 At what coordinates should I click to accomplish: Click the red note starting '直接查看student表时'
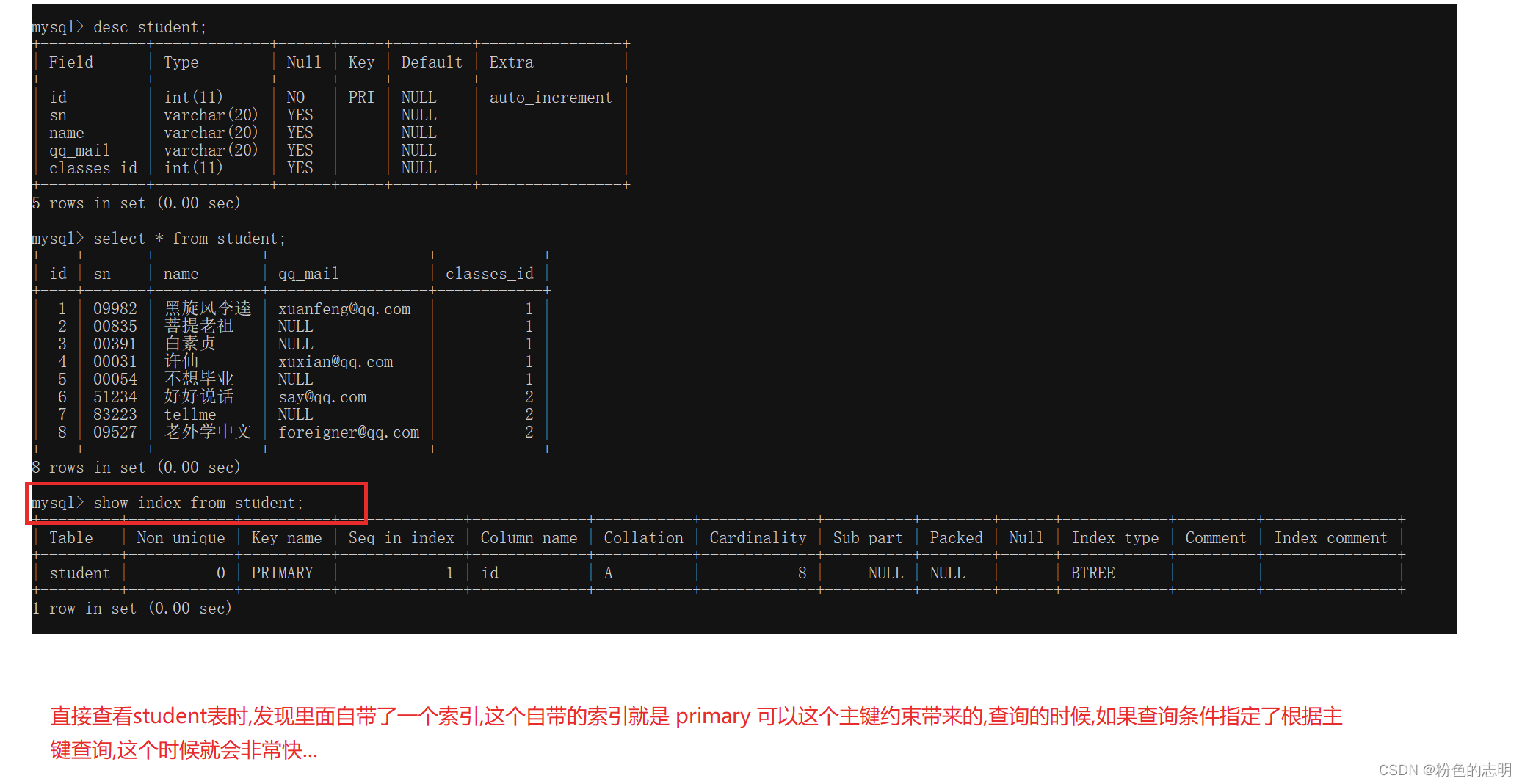click(x=696, y=716)
